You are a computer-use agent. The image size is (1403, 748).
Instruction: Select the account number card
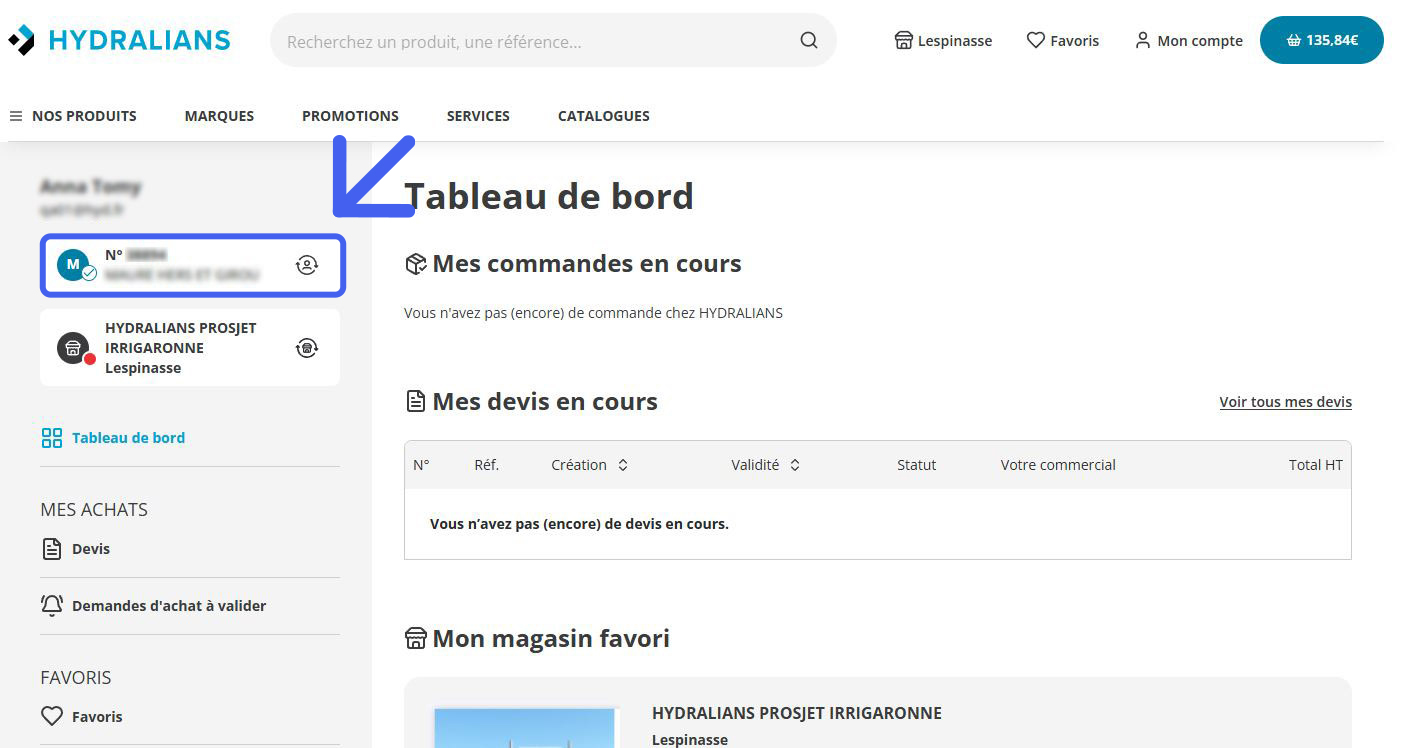[x=193, y=265]
